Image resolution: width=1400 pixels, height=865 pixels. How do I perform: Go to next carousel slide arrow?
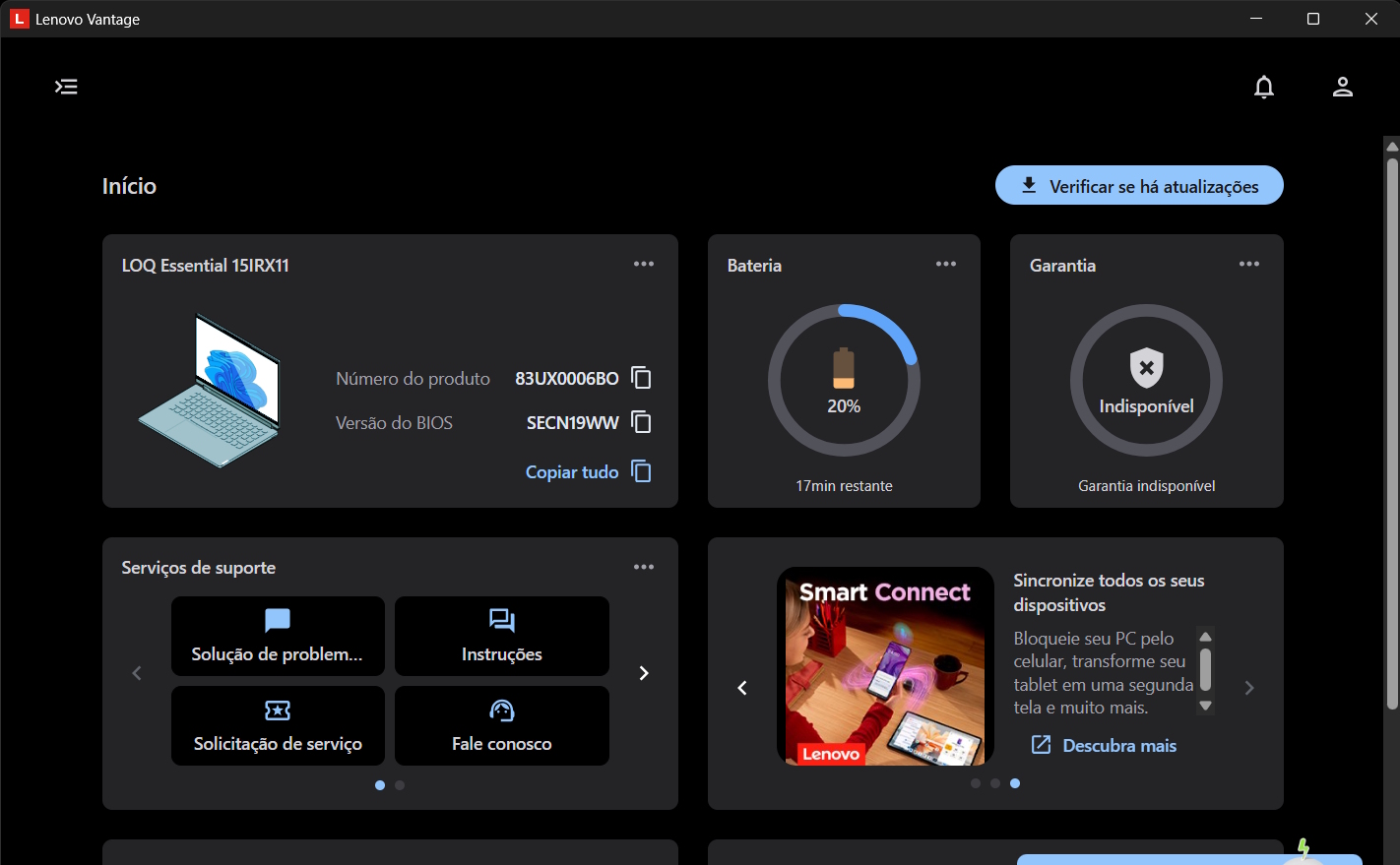1249,688
